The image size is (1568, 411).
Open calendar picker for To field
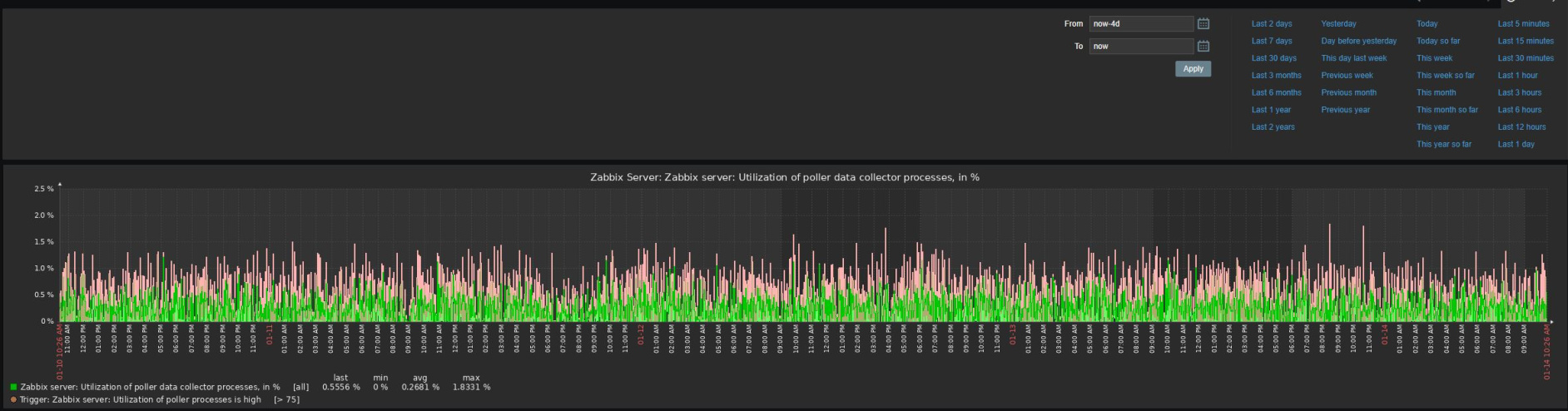pyautogui.click(x=1203, y=47)
